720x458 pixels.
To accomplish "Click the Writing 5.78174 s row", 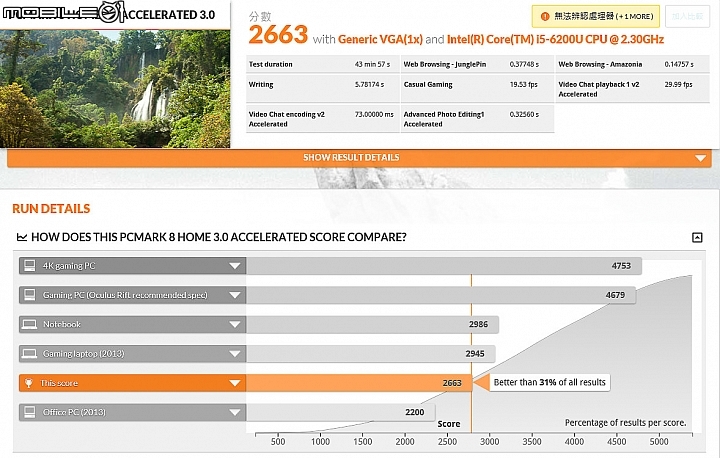I will pos(323,89).
